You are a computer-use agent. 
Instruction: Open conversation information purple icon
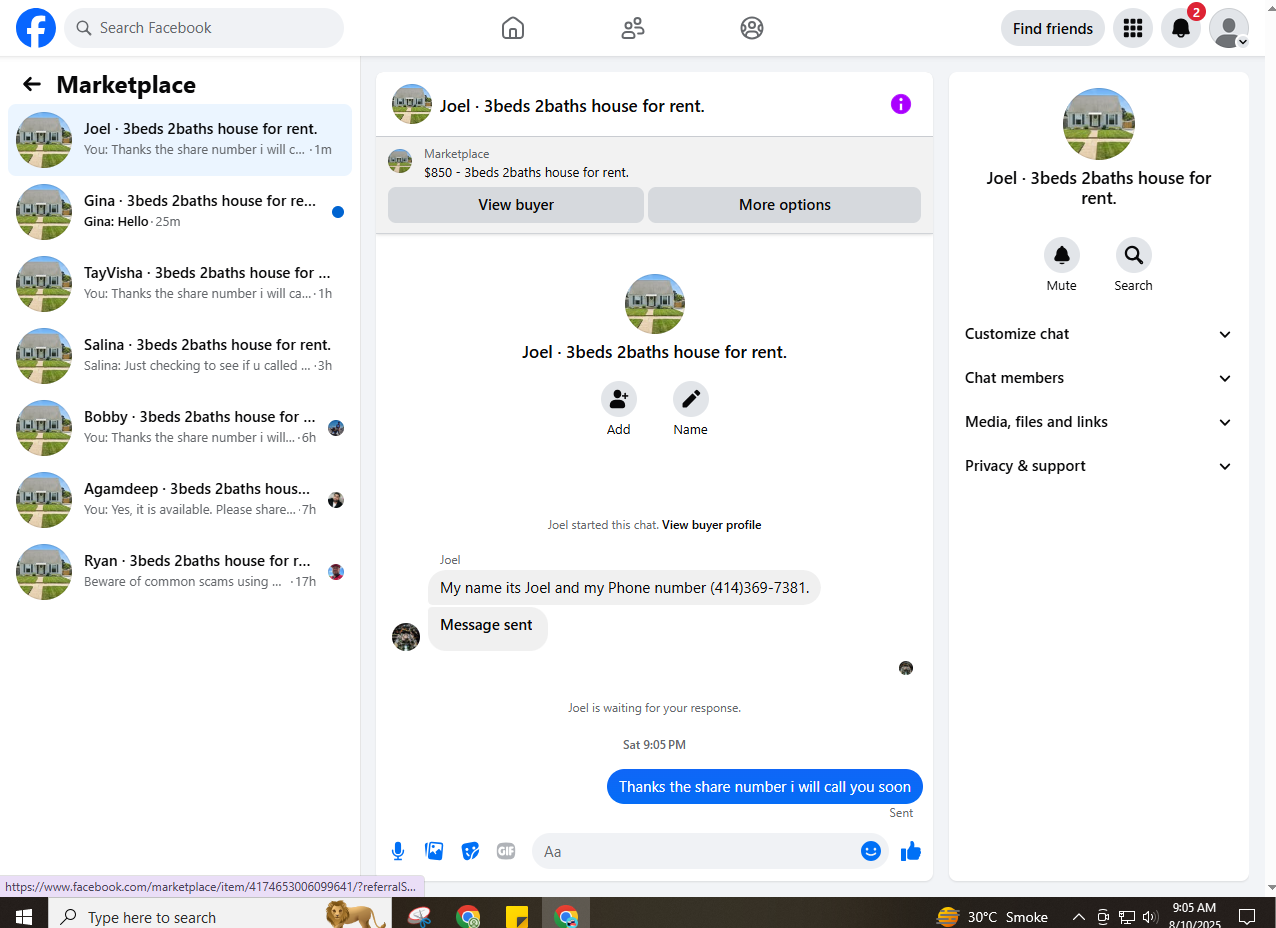[x=901, y=104]
